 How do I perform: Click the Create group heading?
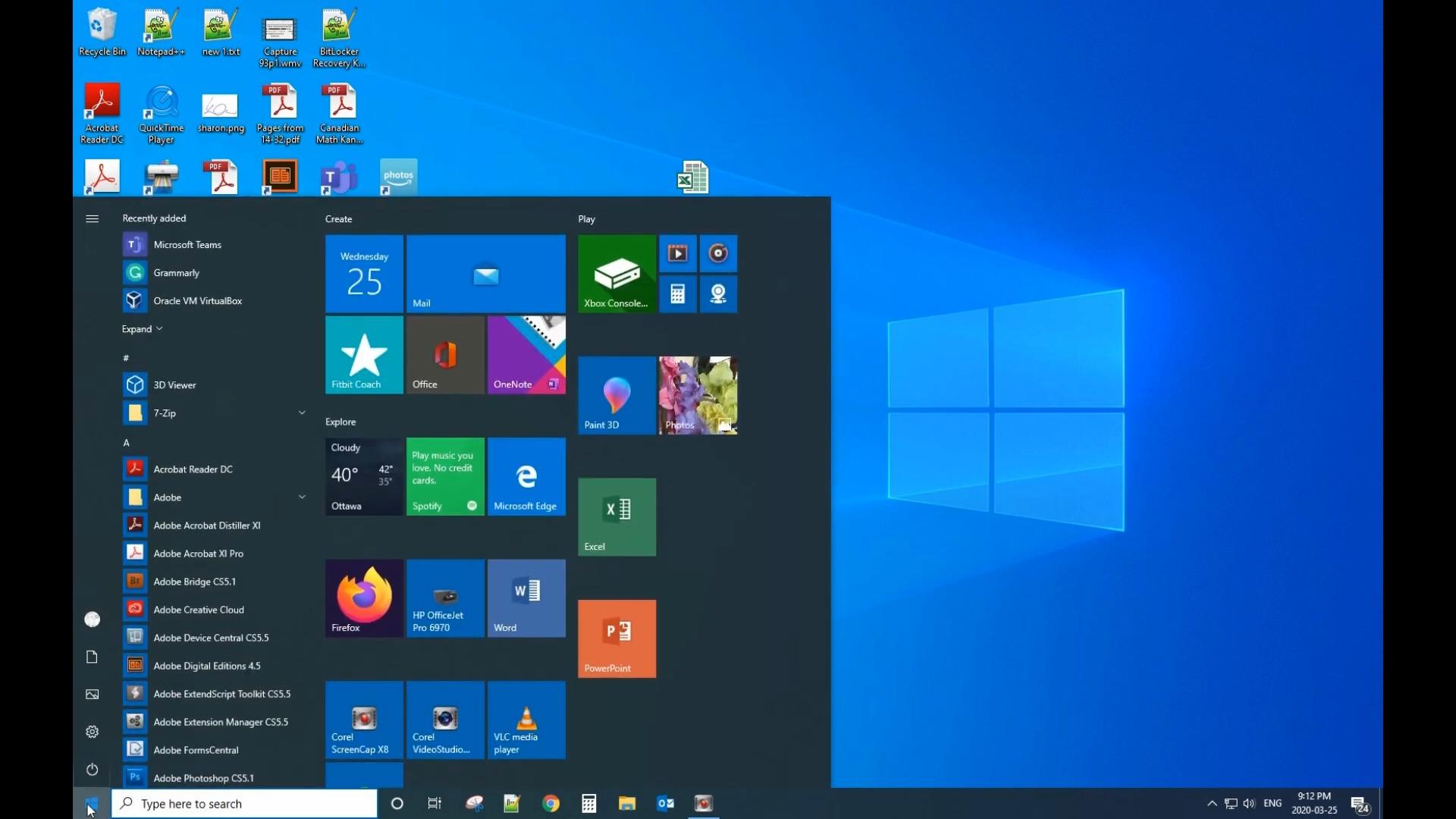coord(338,219)
